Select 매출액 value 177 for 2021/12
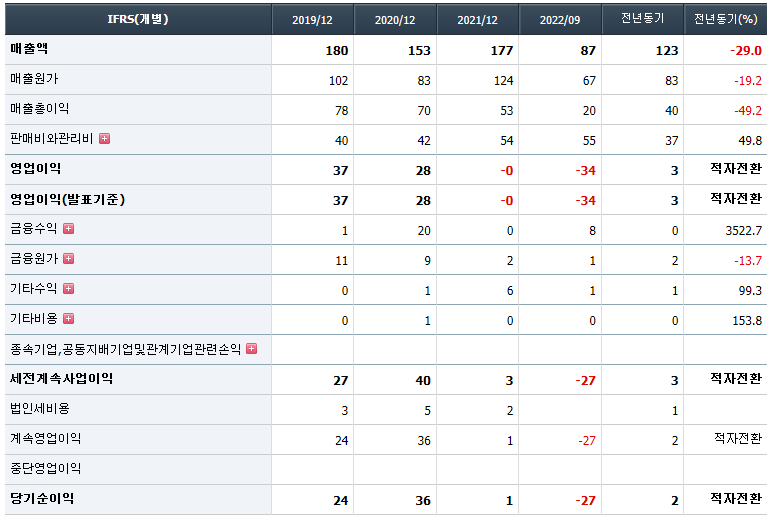This screenshot has width=769, height=518. click(502, 51)
